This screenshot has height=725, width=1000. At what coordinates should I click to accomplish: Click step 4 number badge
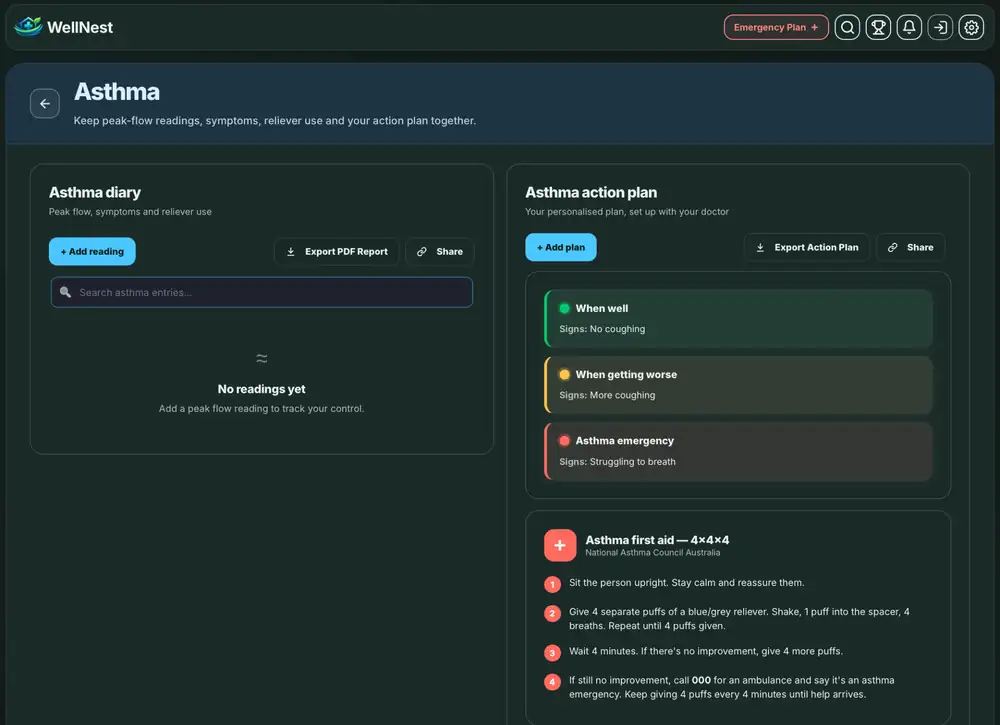(552, 682)
